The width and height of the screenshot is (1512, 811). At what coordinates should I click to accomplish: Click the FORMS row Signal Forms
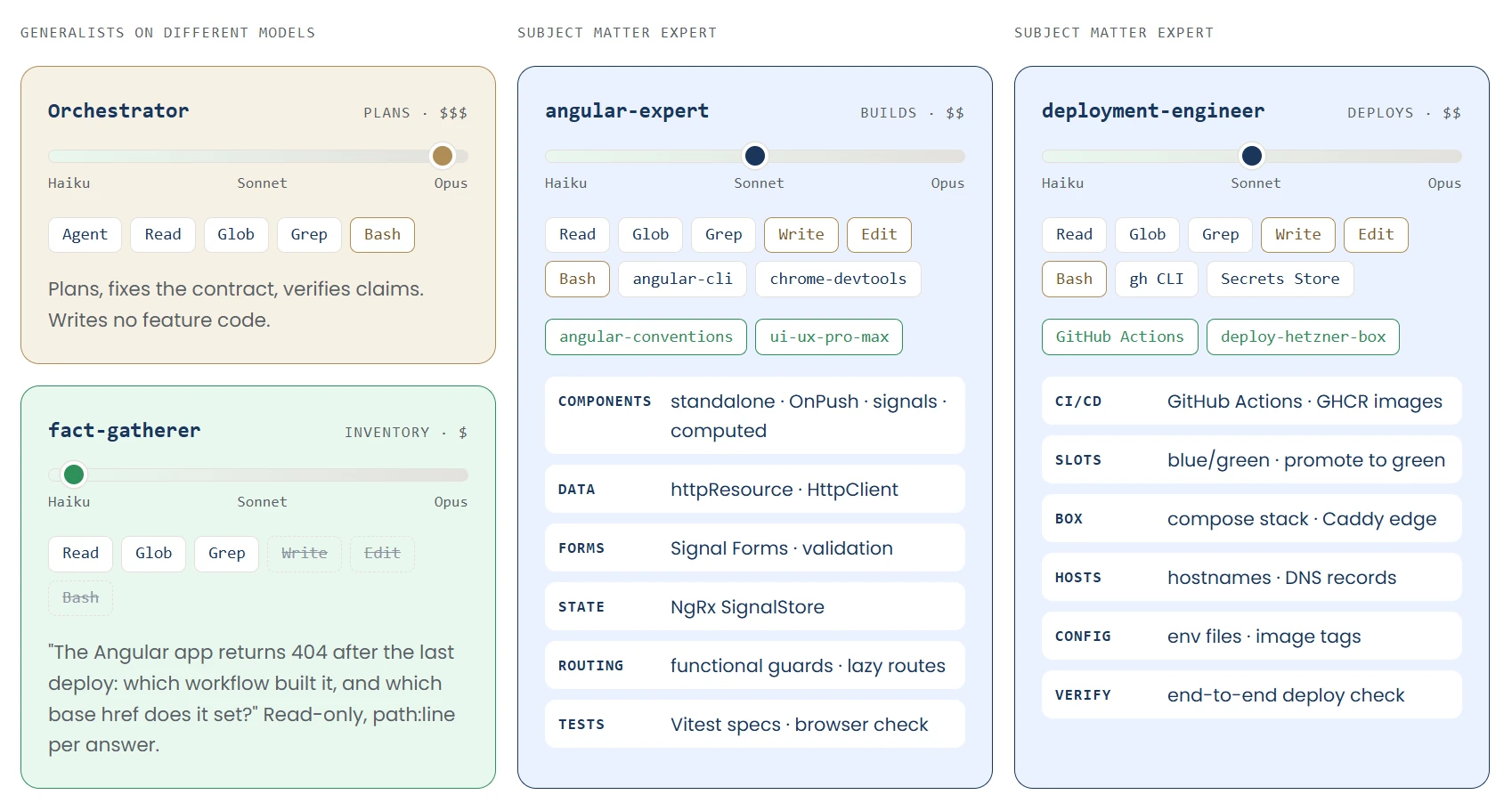[755, 548]
